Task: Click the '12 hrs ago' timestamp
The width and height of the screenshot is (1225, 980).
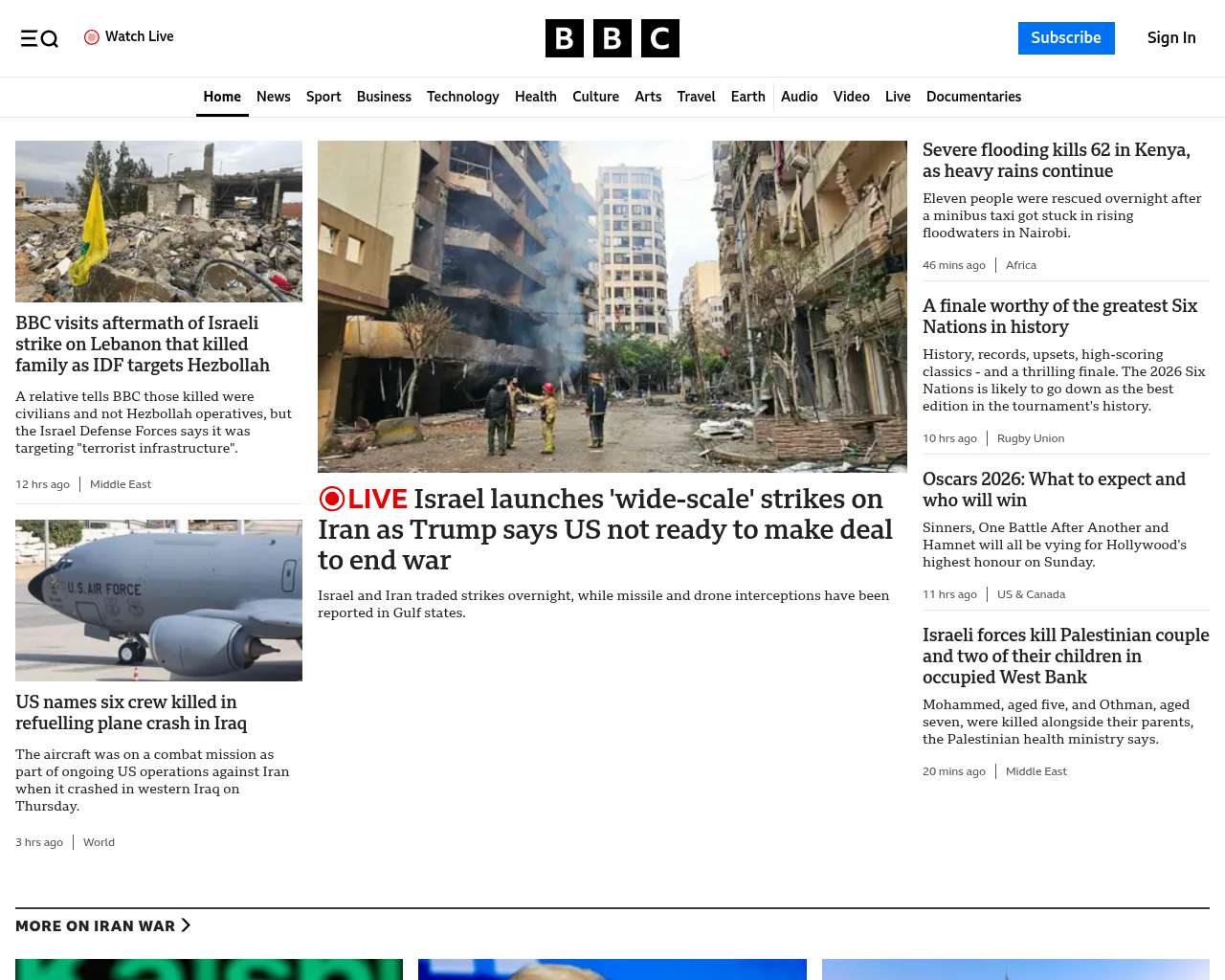Action: click(42, 484)
